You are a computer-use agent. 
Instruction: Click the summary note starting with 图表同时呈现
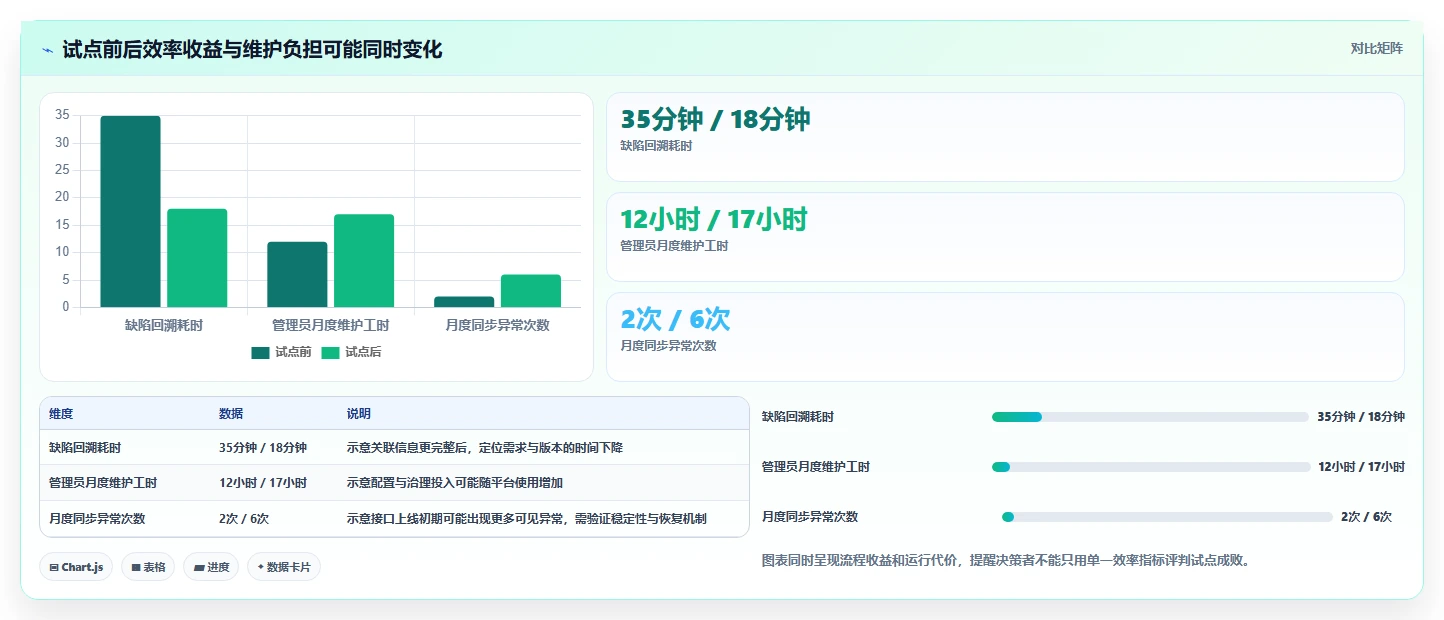point(1006,561)
